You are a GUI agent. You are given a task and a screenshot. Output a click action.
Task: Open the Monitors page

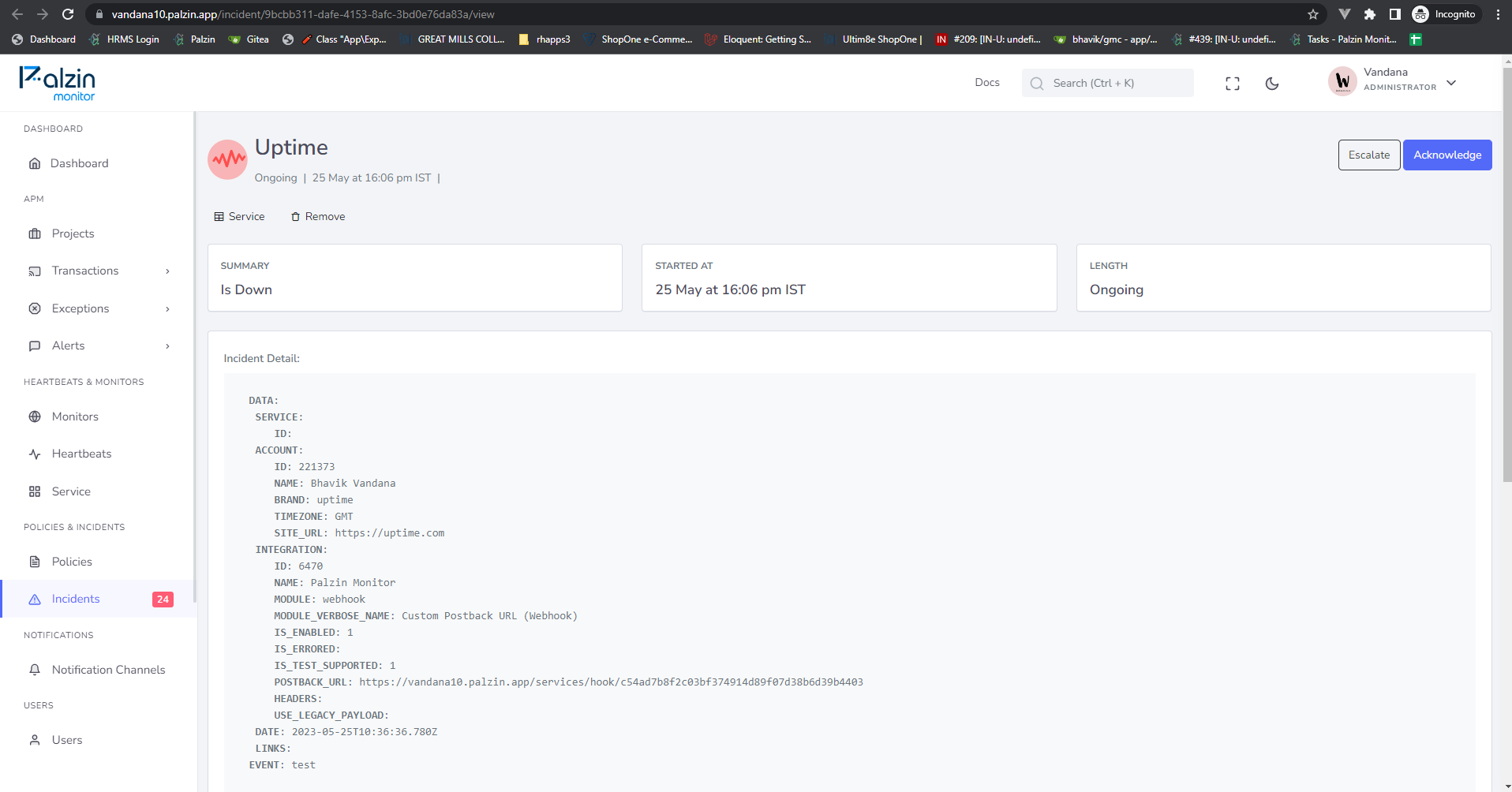(x=75, y=417)
